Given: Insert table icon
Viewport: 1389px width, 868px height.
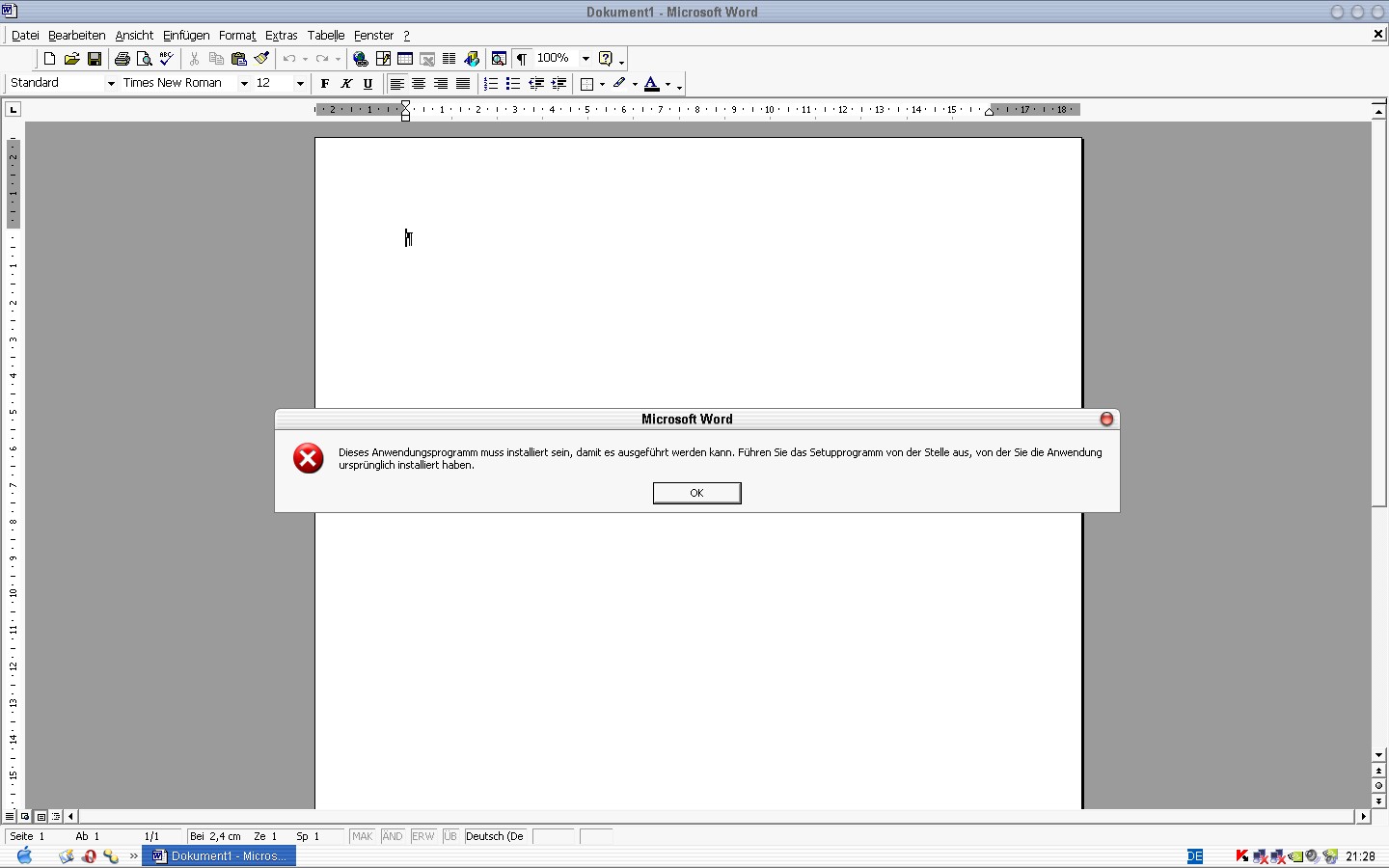Looking at the screenshot, I should point(405,59).
